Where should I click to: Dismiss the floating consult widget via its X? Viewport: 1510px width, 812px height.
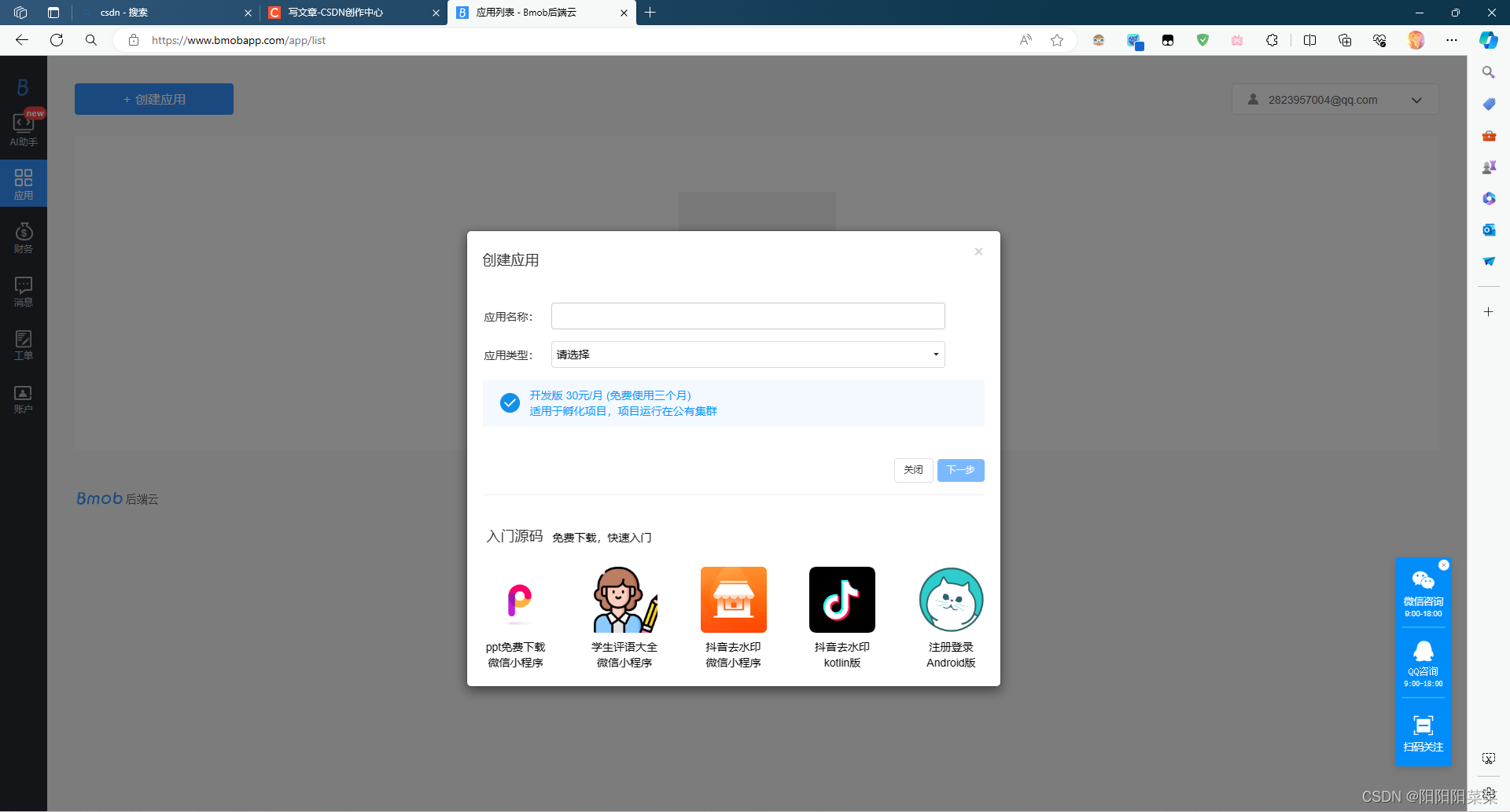coord(1444,565)
